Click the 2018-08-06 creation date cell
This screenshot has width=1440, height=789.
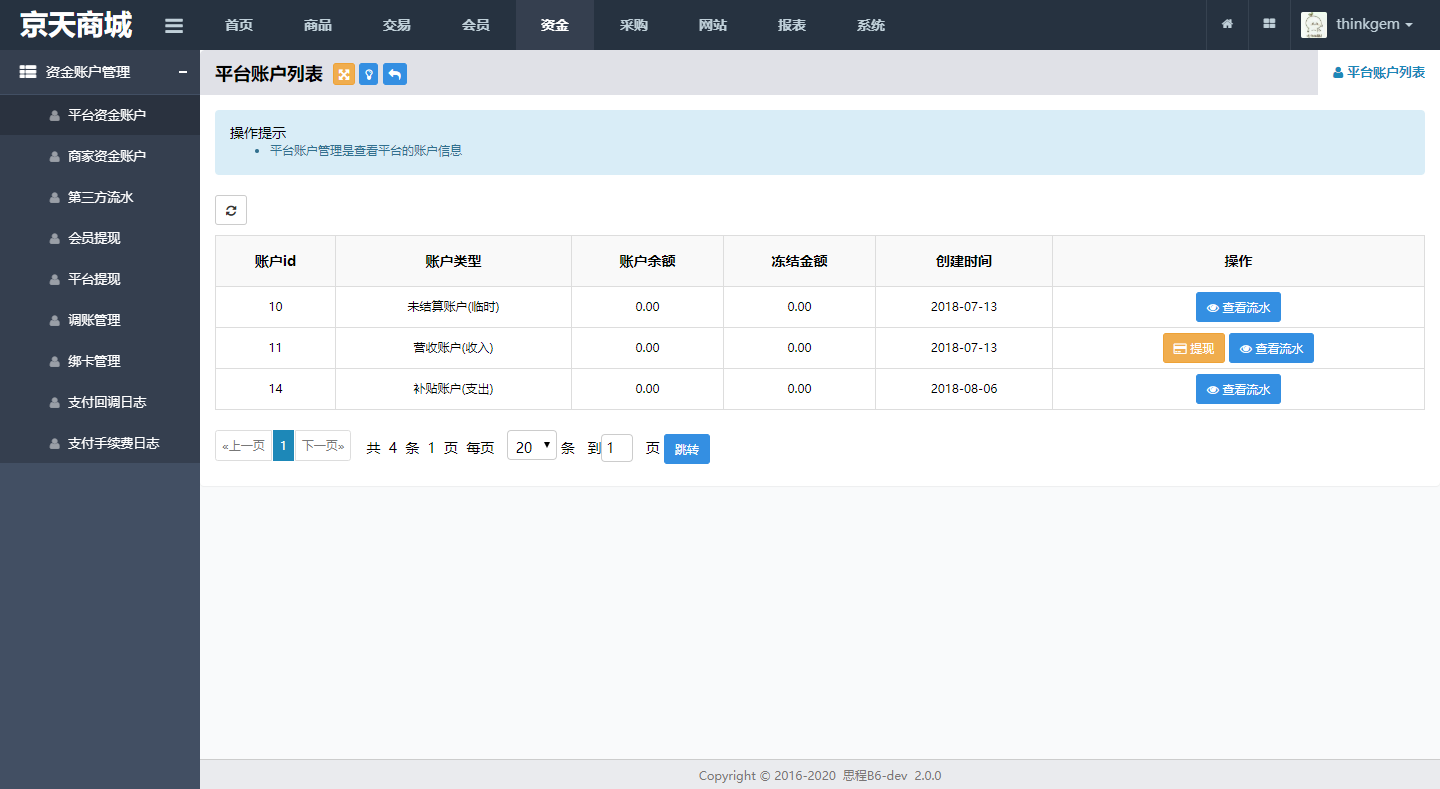[964, 389]
